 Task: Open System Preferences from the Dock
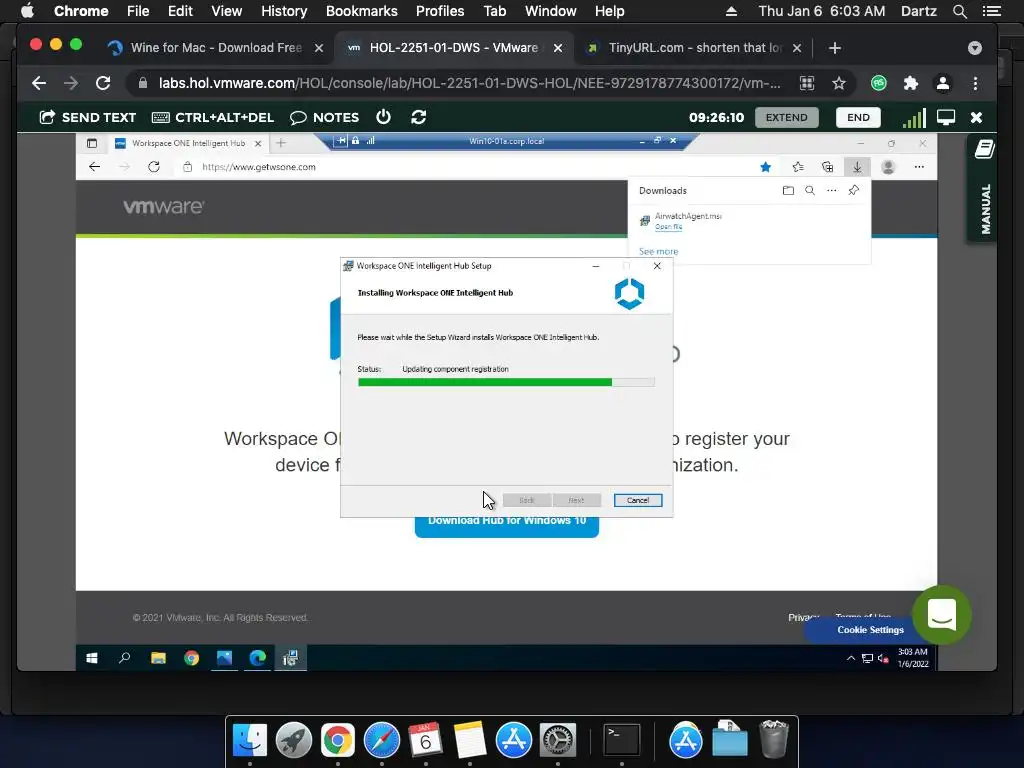557,740
